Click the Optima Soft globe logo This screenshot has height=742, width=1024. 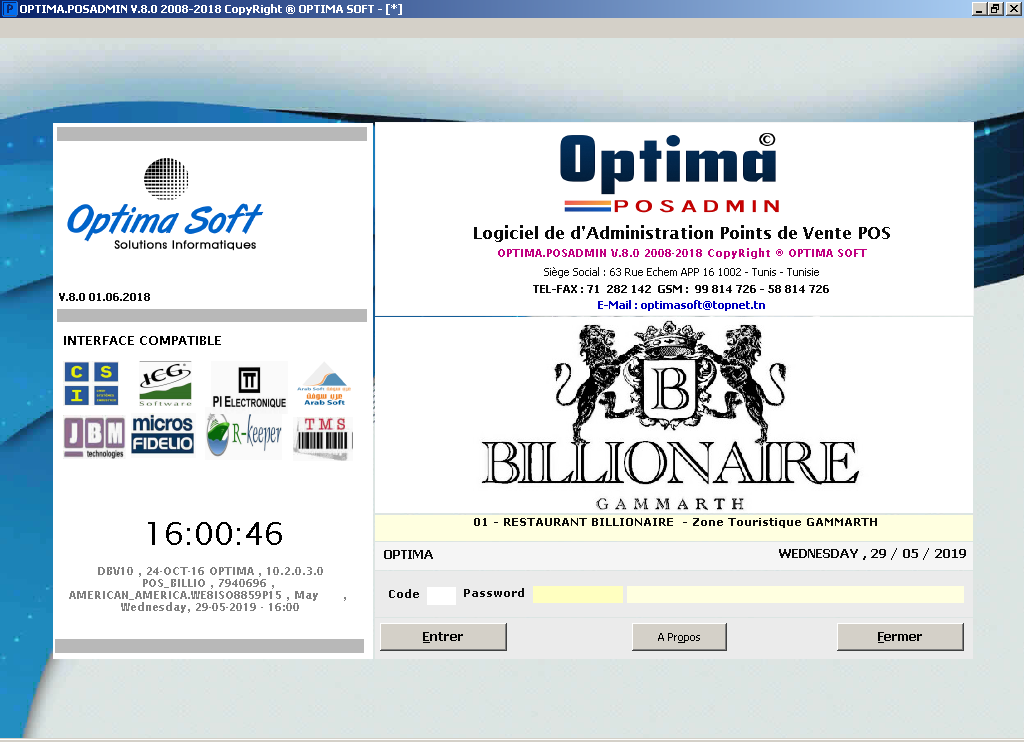click(165, 204)
